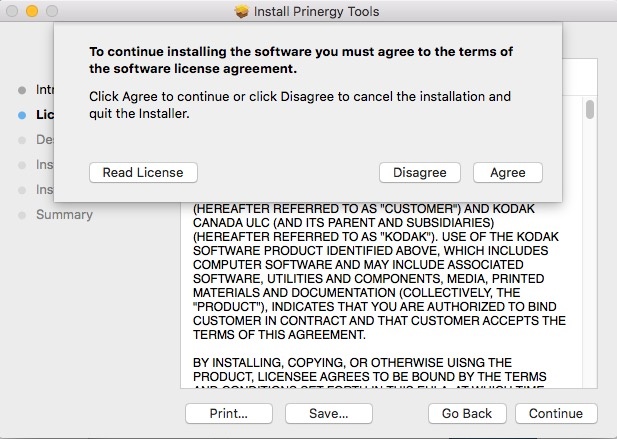The width and height of the screenshot is (617, 439).
Task: Select the Destination step in the sidebar
Action: click(44, 139)
